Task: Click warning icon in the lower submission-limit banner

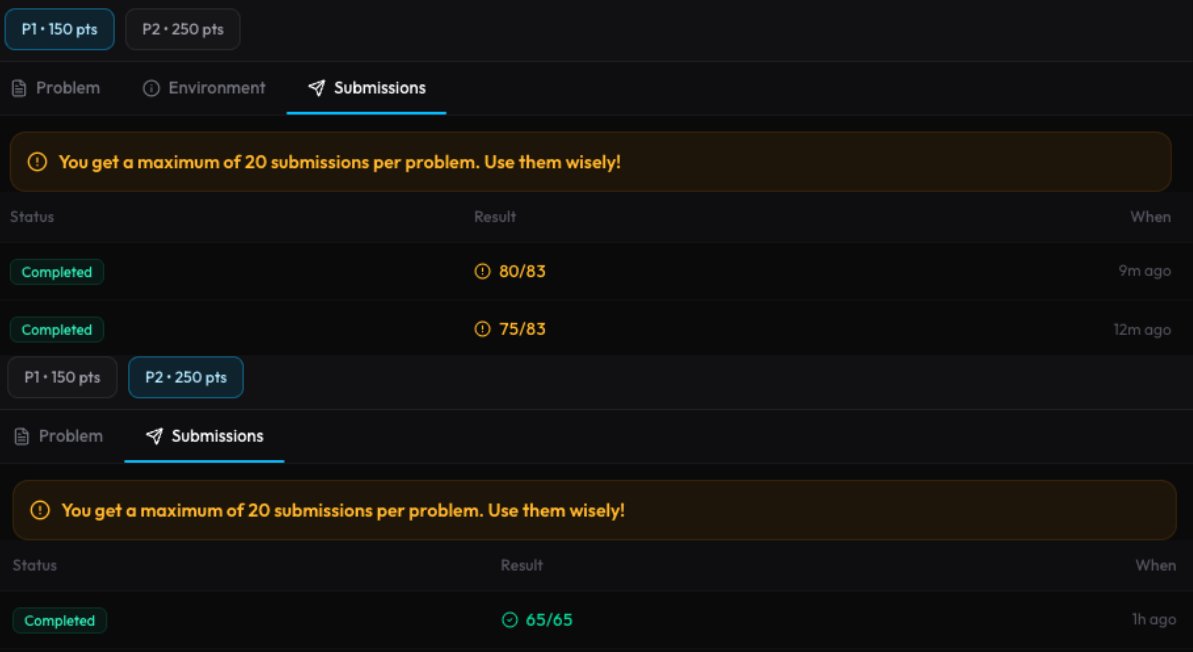Action: tap(40, 510)
